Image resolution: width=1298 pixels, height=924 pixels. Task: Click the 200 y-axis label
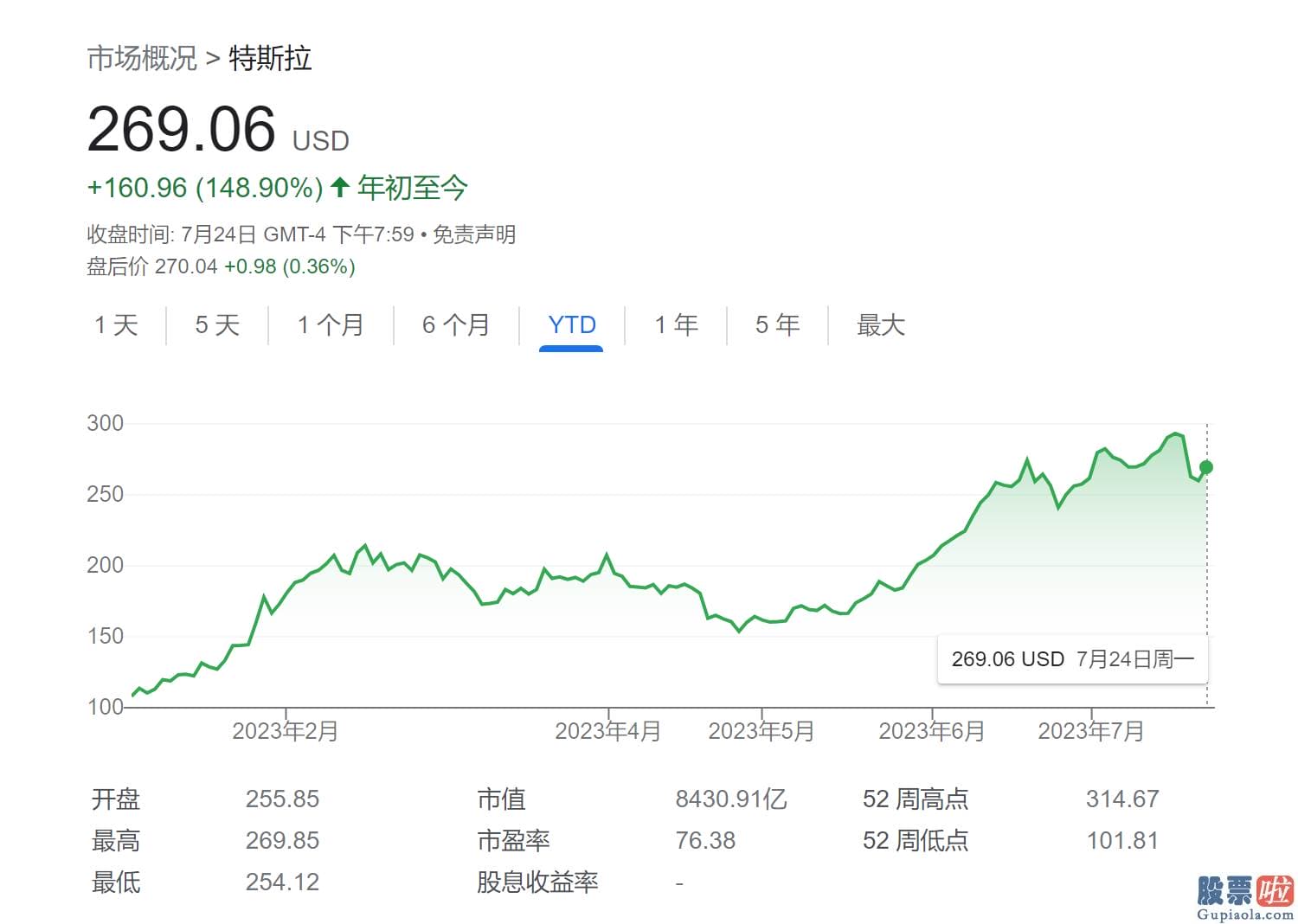pos(106,565)
